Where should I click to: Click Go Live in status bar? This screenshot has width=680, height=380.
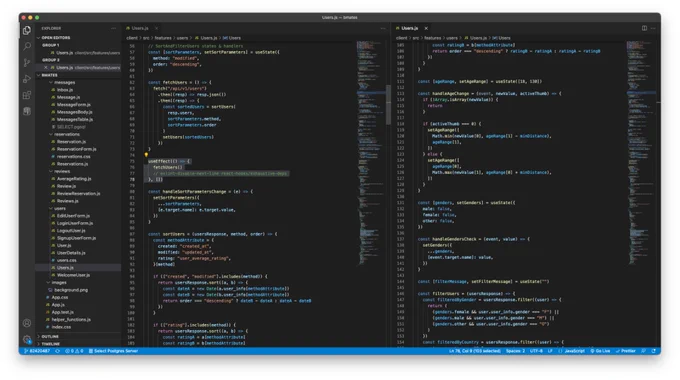point(601,351)
